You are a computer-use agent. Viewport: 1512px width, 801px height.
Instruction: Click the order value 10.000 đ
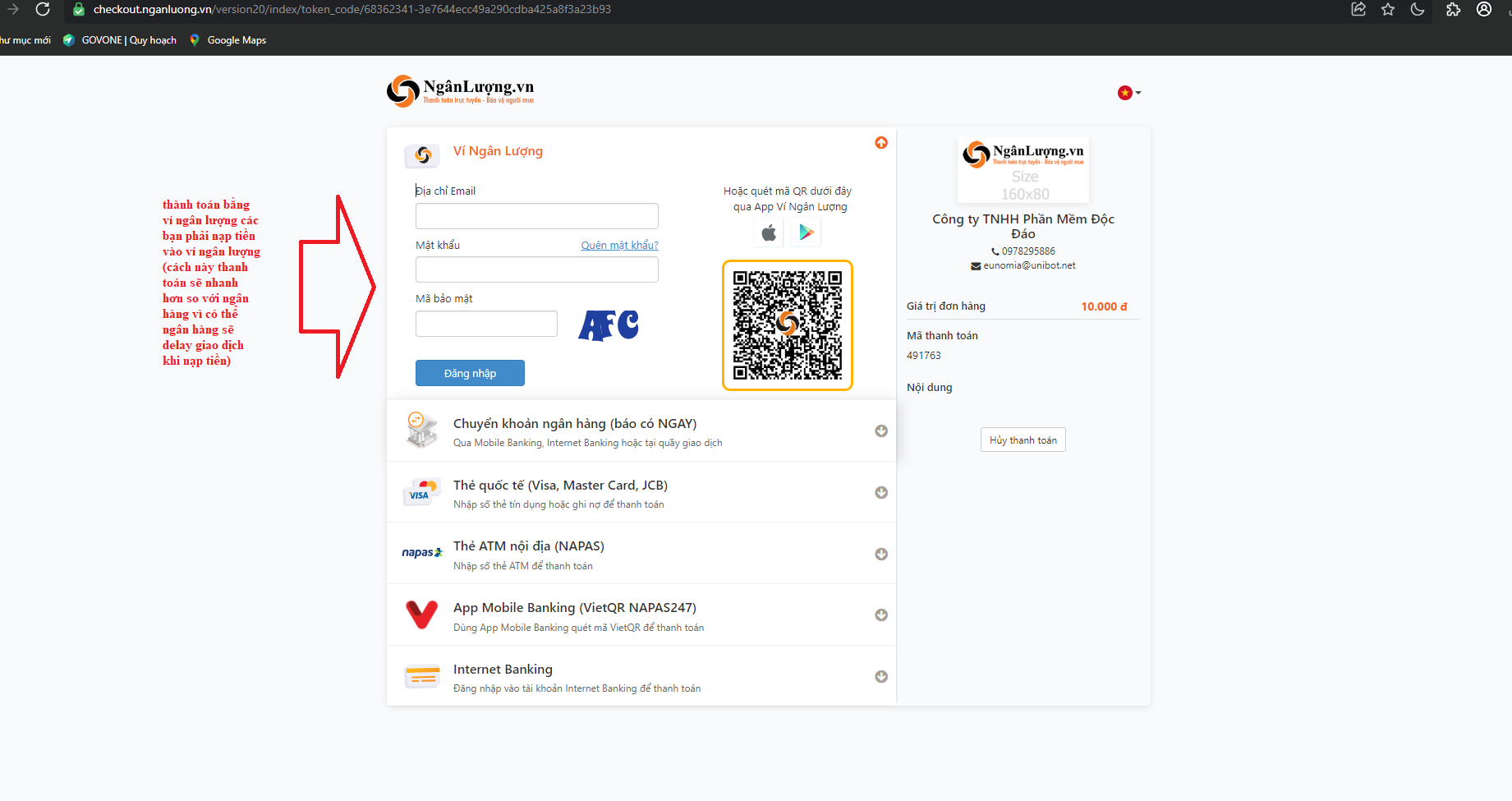(x=1104, y=306)
